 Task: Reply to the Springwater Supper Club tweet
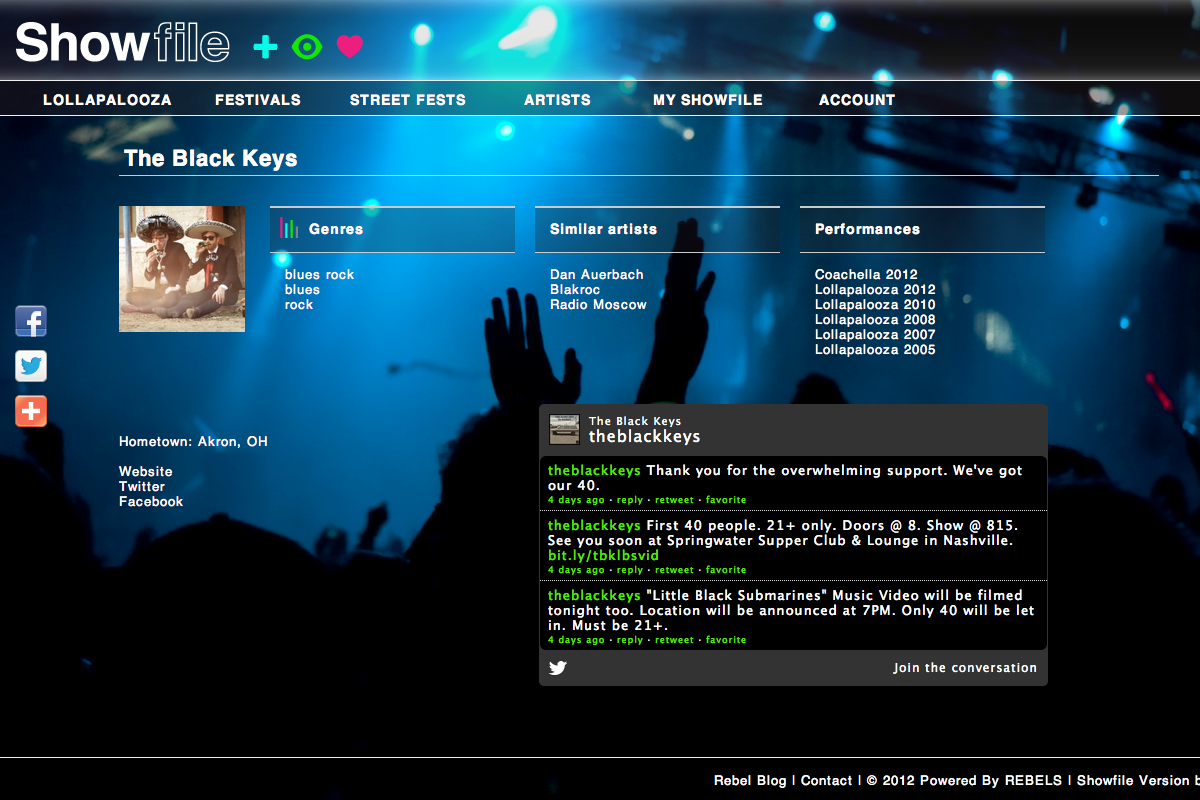pyautogui.click(x=630, y=570)
